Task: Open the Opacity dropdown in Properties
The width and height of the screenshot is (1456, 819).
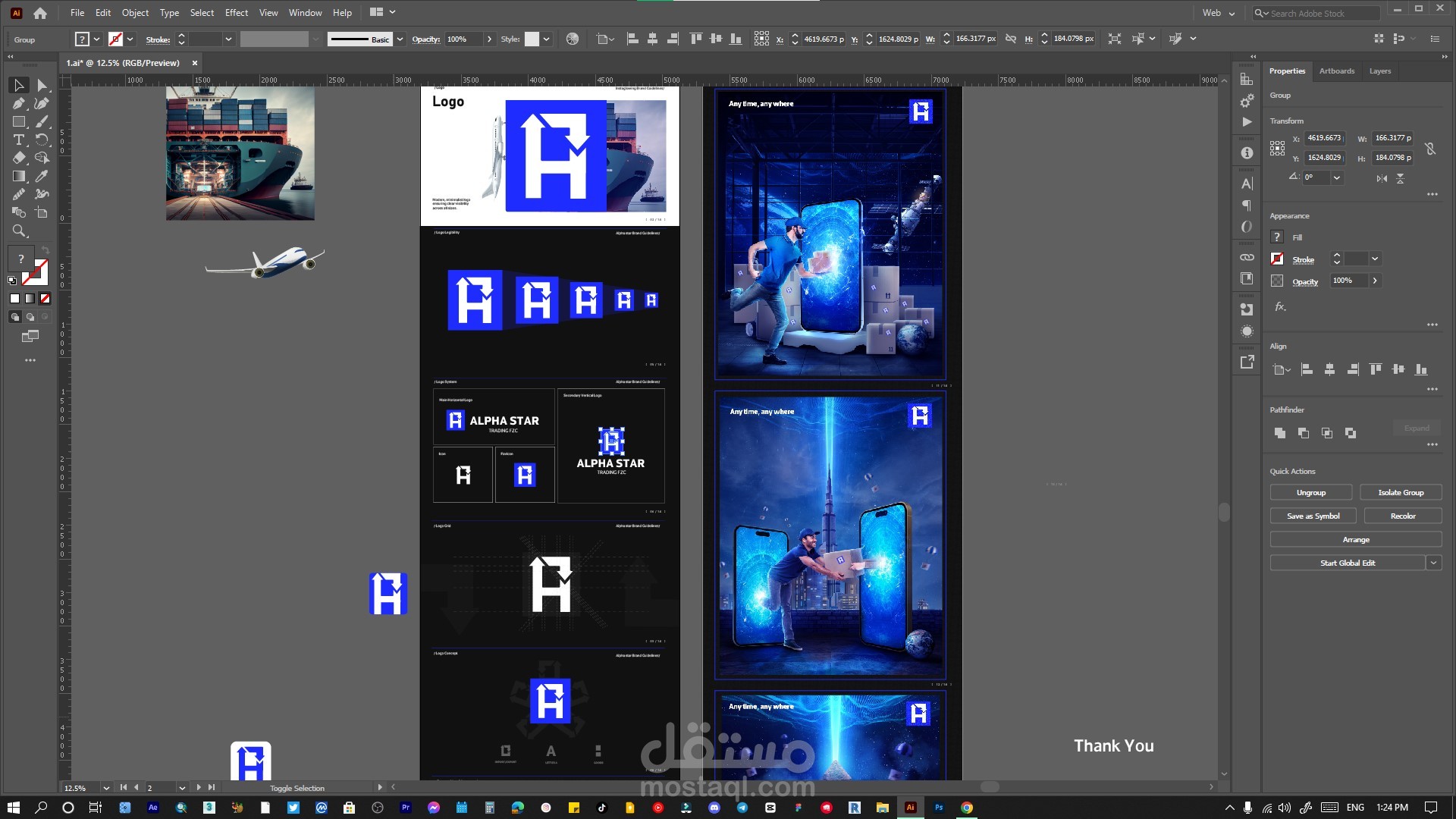Action: pyautogui.click(x=1375, y=281)
